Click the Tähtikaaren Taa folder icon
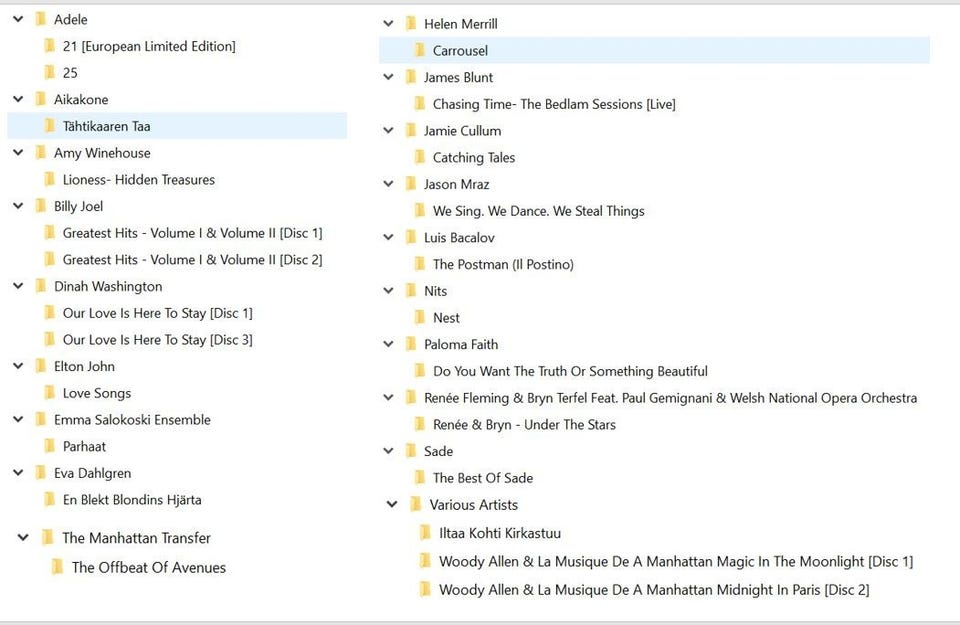This screenshot has width=960, height=625. click(x=50, y=125)
